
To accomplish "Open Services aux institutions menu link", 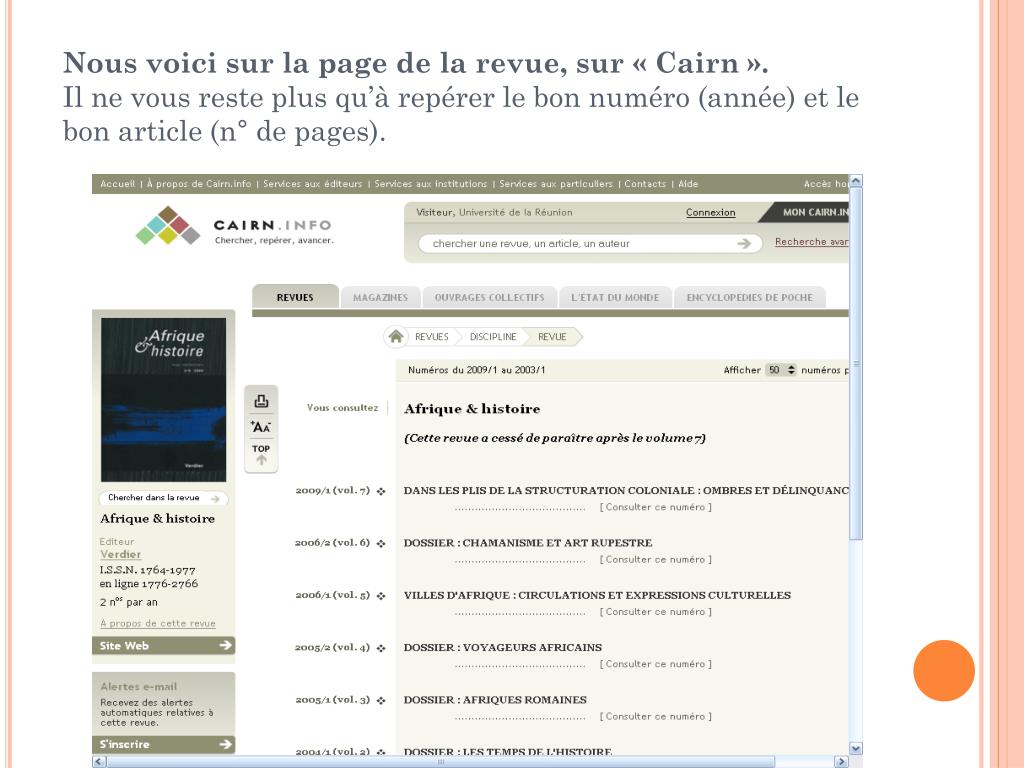I will pos(431,184).
